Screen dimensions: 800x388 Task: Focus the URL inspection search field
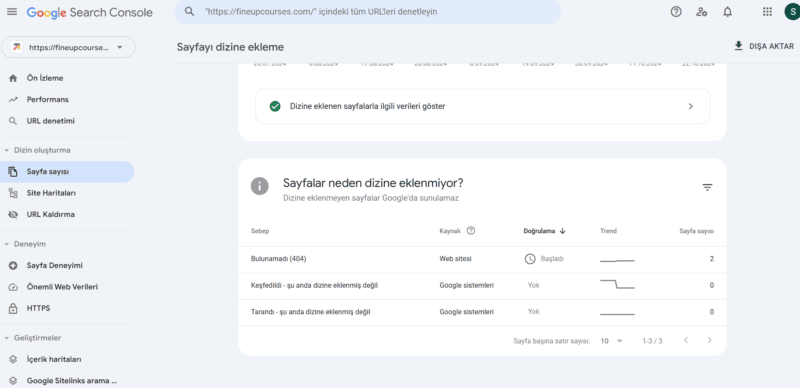tap(367, 11)
